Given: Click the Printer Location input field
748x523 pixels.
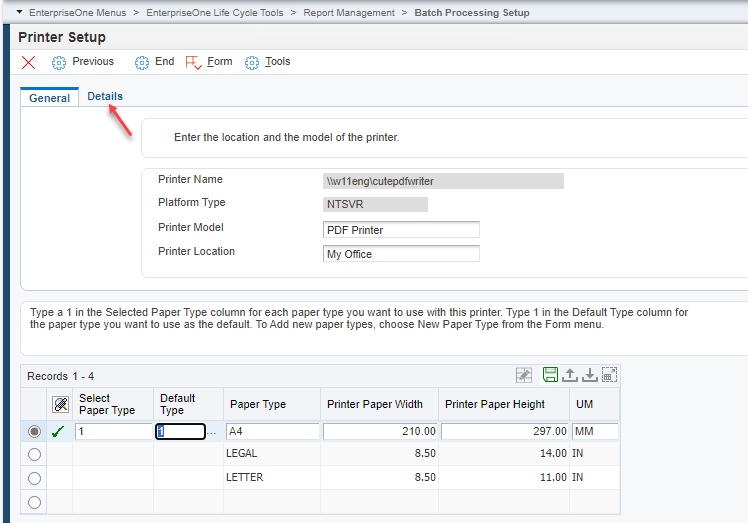Looking at the screenshot, I should click(x=401, y=254).
